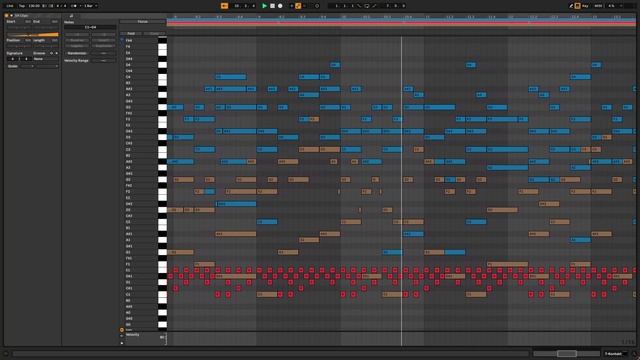Image resolution: width=640 pixels, height=360 pixels.
Task: Click the Invert notes button
Action: (x=104, y=40)
